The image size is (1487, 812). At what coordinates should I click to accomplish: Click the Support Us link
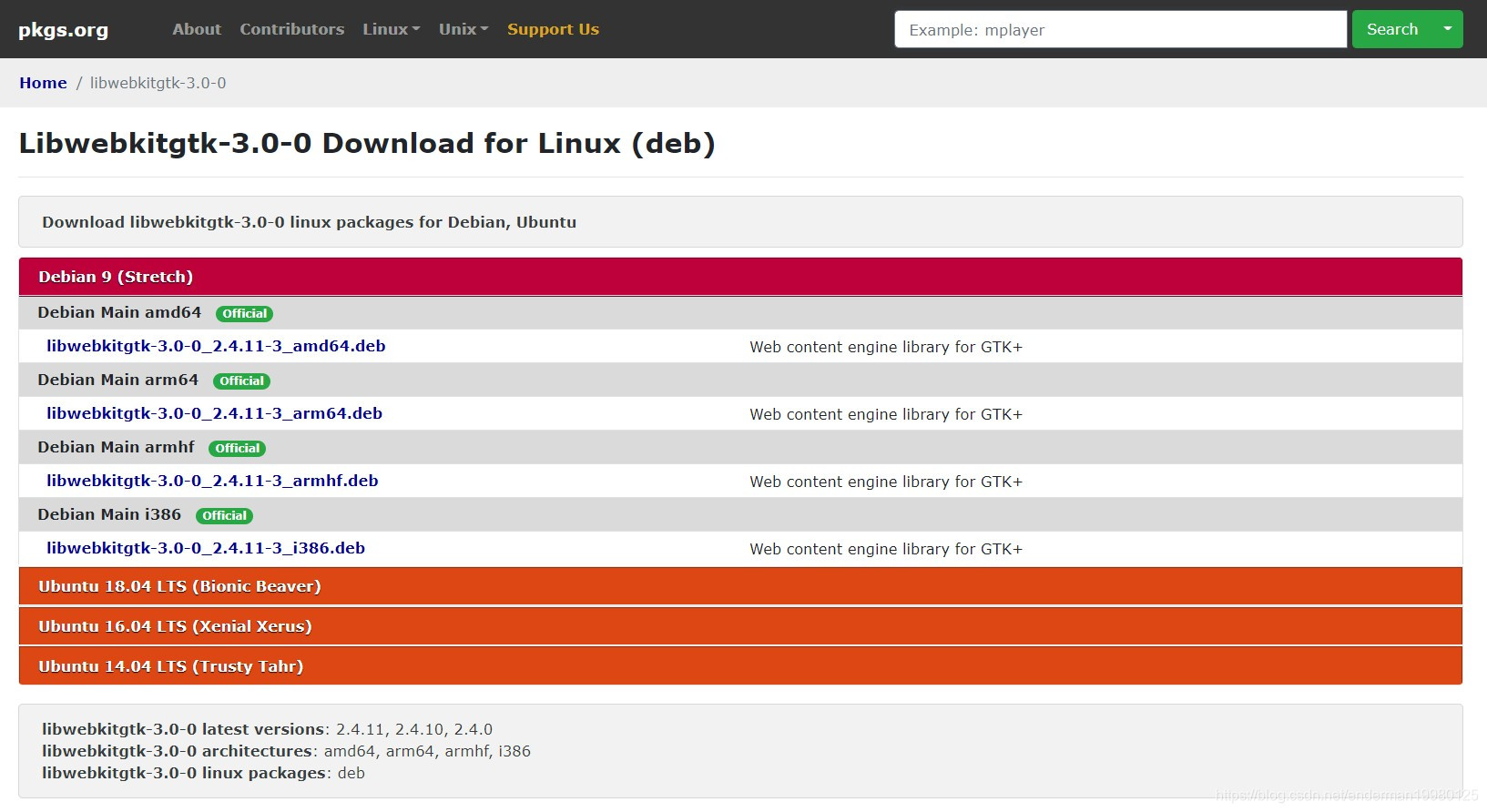click(553, 29)
